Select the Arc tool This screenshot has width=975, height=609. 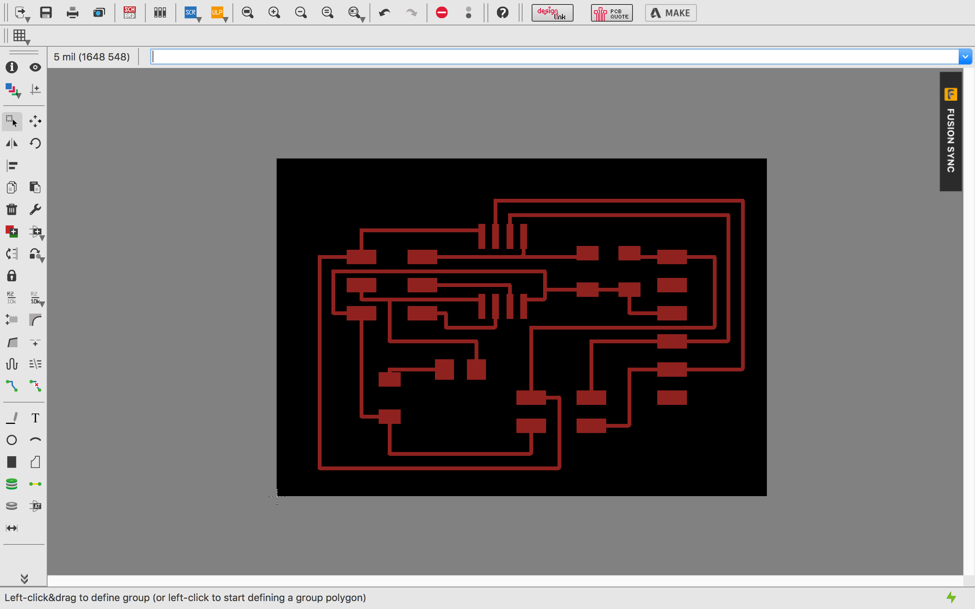[x=35, y=440]
